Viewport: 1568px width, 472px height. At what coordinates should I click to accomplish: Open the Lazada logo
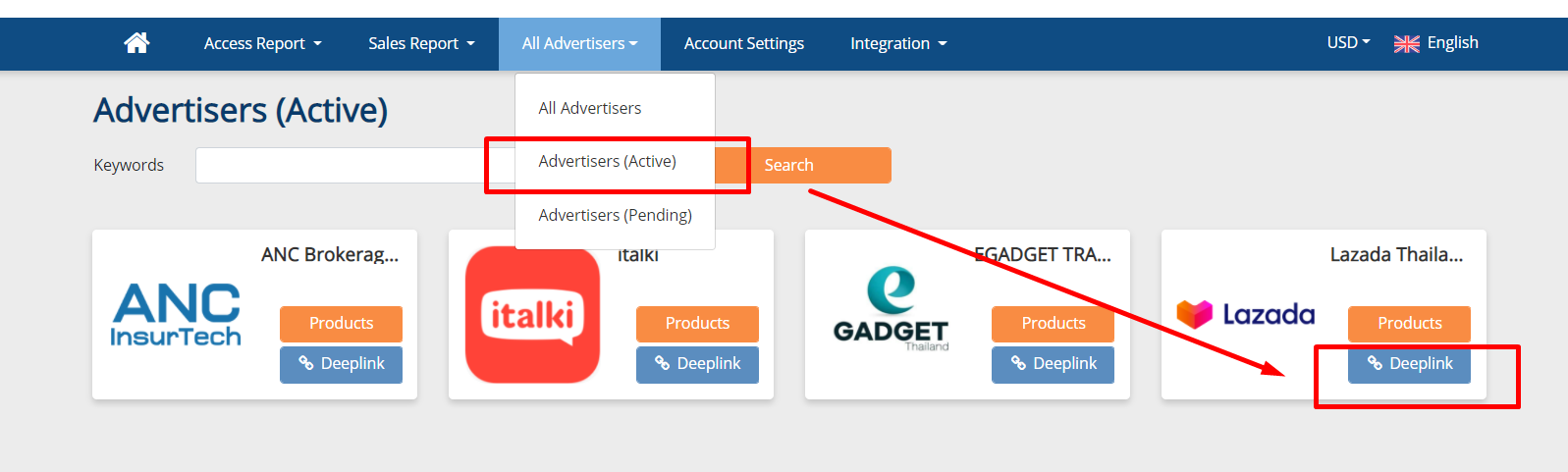tap(1245, 314)
